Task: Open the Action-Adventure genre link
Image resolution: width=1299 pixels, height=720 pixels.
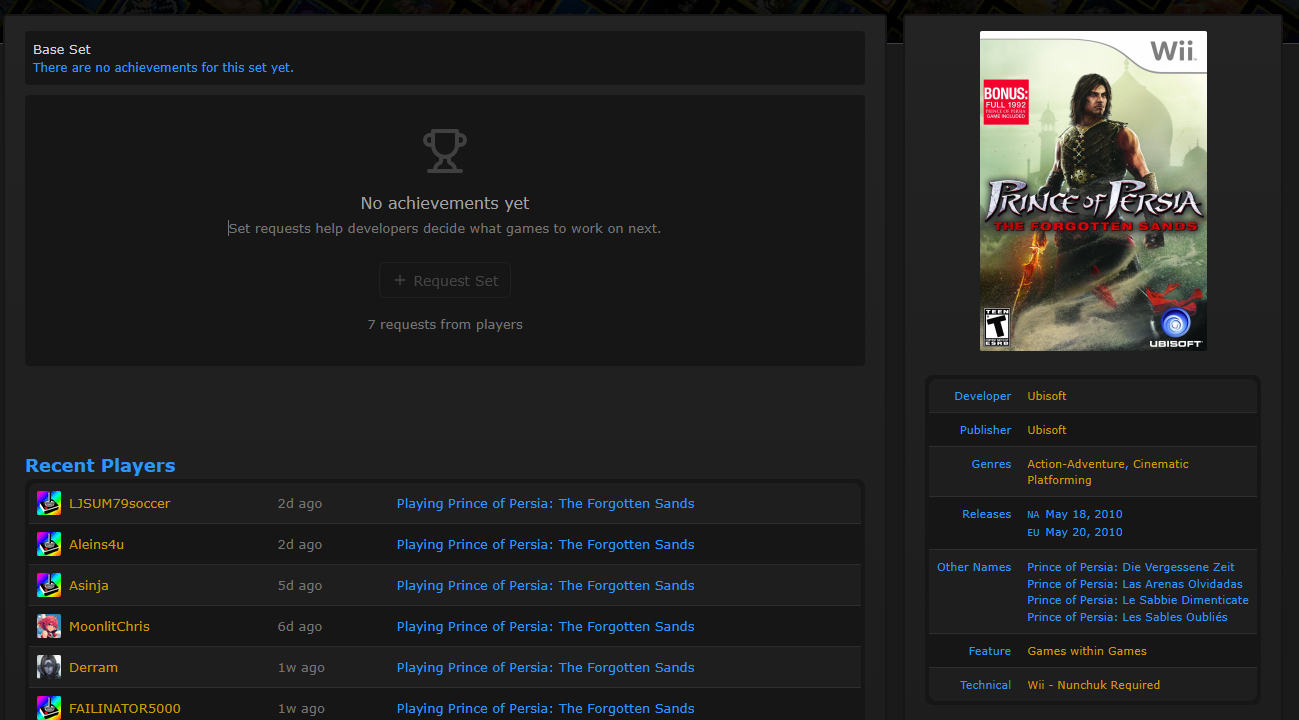Action: [1077, 464]
